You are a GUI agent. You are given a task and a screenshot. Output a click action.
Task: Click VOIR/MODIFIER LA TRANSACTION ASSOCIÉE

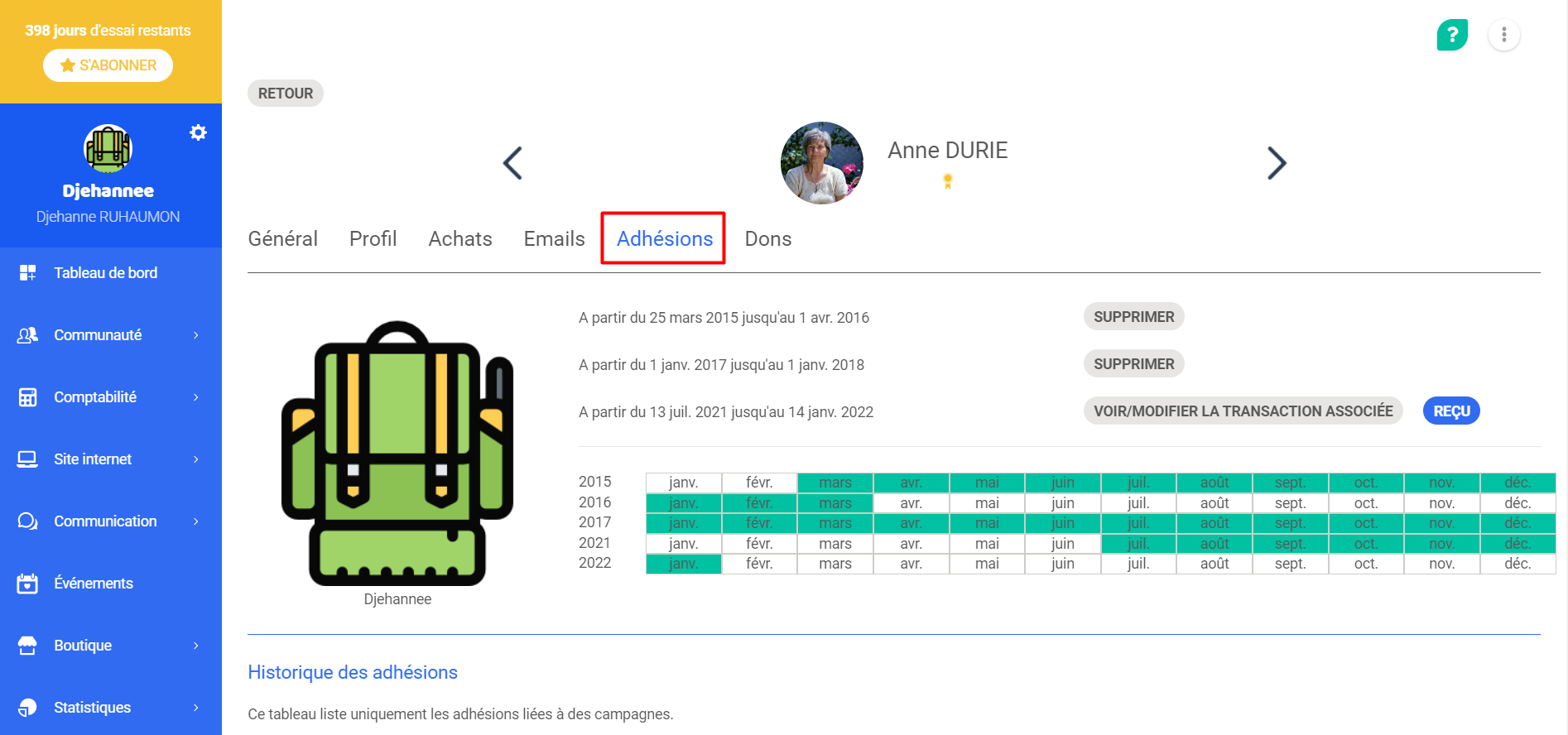click(x=1243, y=411)
